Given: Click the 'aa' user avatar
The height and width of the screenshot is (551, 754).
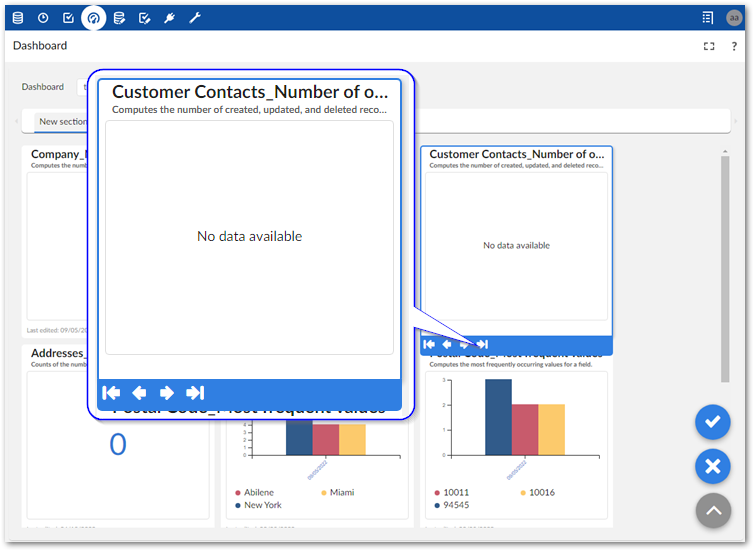Looking at the screenshot, I should pos(734,17).
